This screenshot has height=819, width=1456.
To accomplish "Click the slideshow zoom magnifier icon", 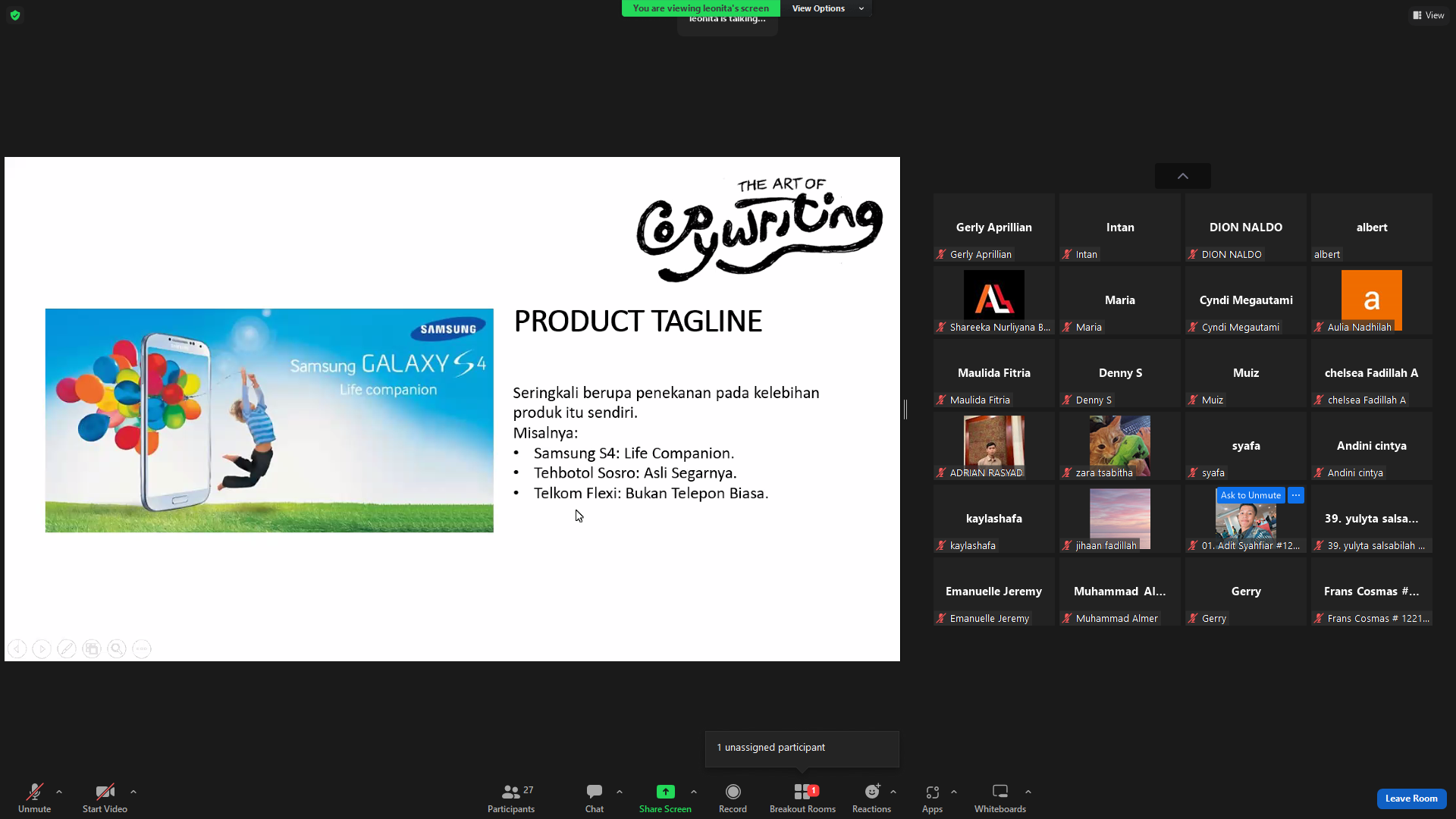I will [117, 649].
